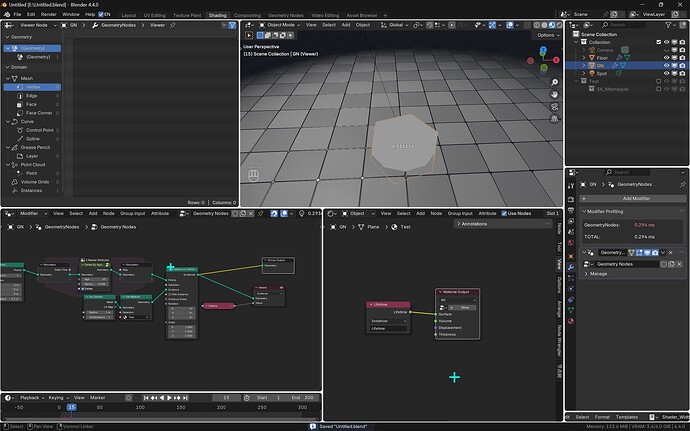Toggle Use Nodes checkbox in shader editor
690x431 pixels.
[504, 214]
